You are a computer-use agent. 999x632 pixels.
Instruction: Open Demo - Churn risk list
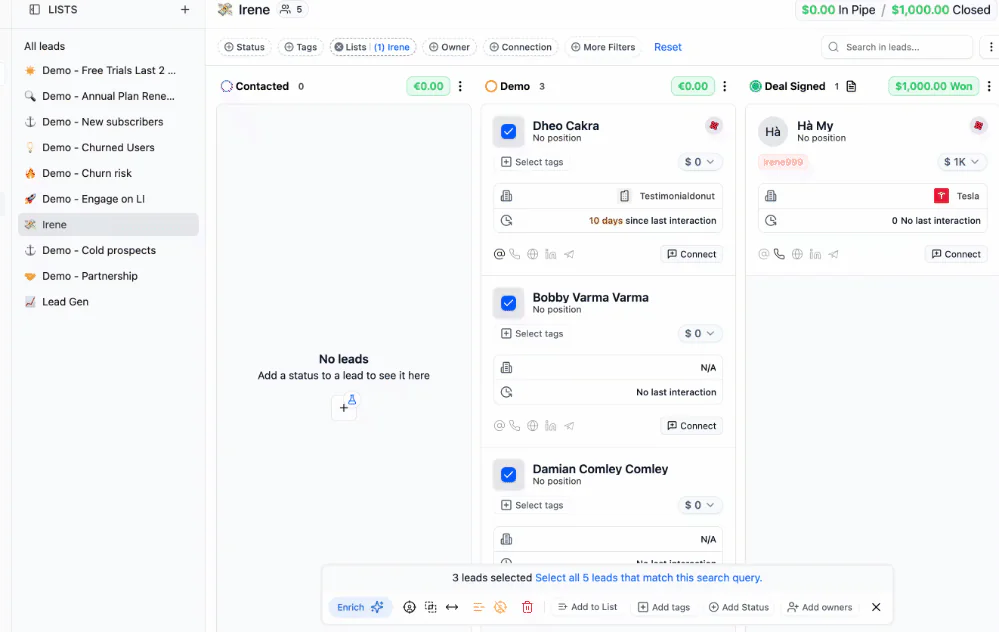click(x=87, y=173)
